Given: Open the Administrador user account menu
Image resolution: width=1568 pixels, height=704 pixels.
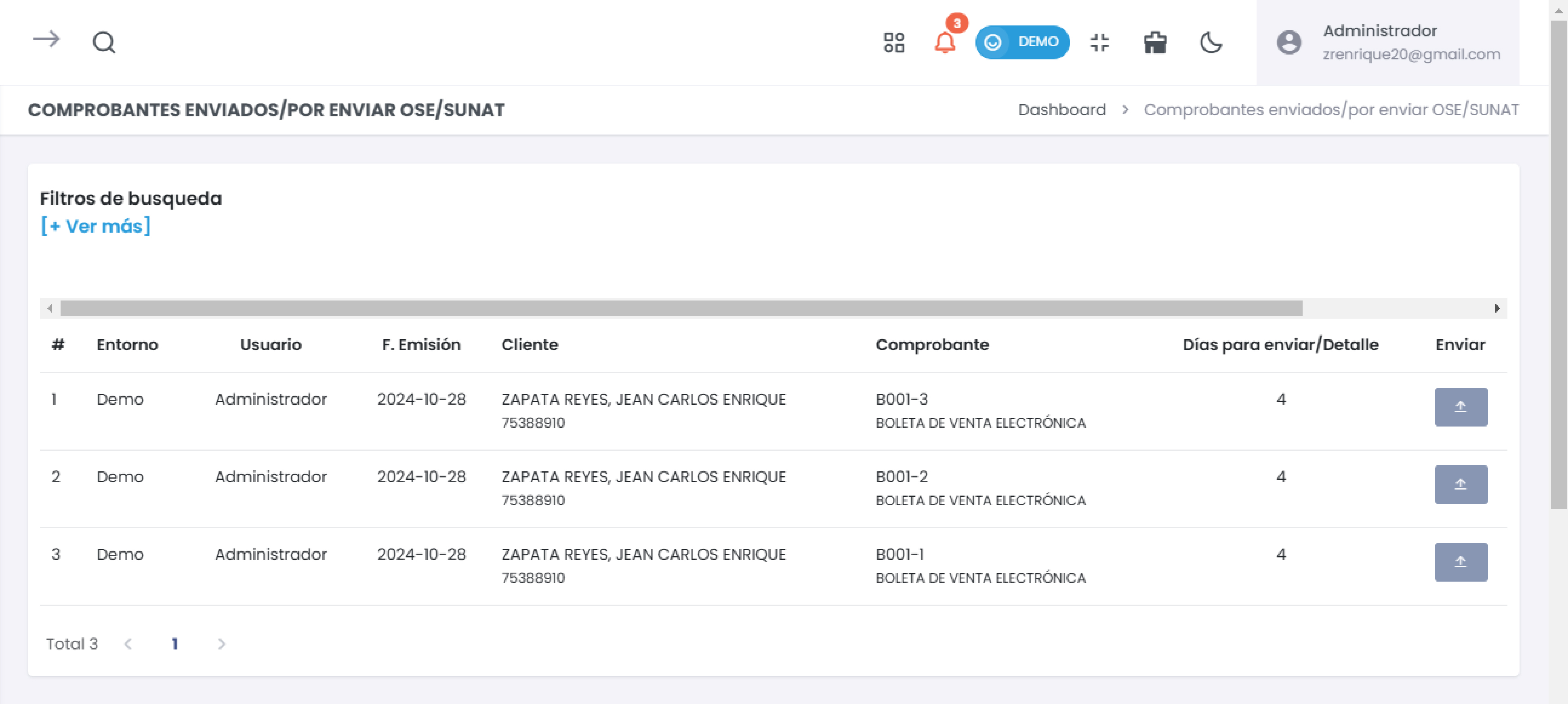Looking at the screenshot, I should (1387, 42).
